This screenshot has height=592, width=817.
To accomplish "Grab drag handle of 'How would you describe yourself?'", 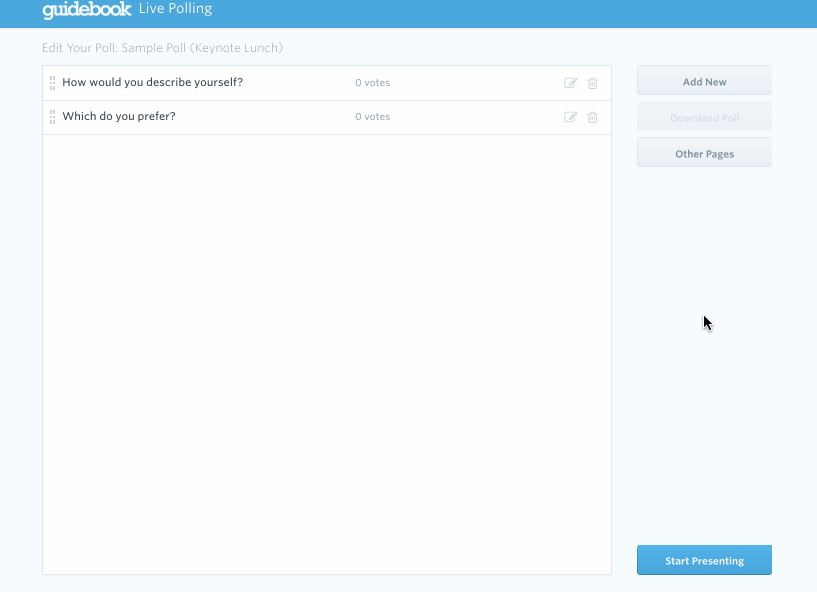I will [52, 83].
